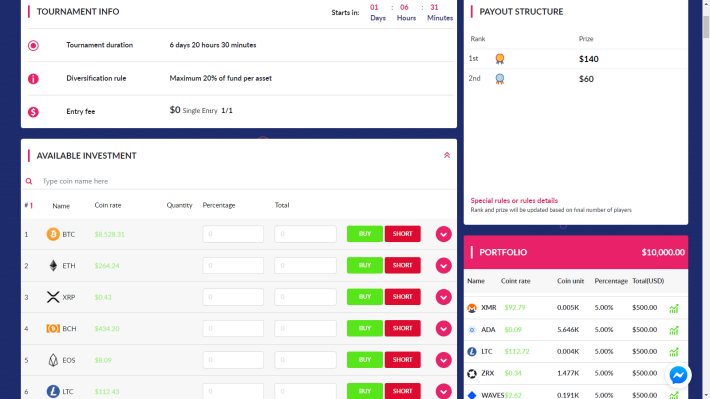Click BTC percentage input field
The height and width of the screenshot is (399, 710).
(x=233, y=234)
